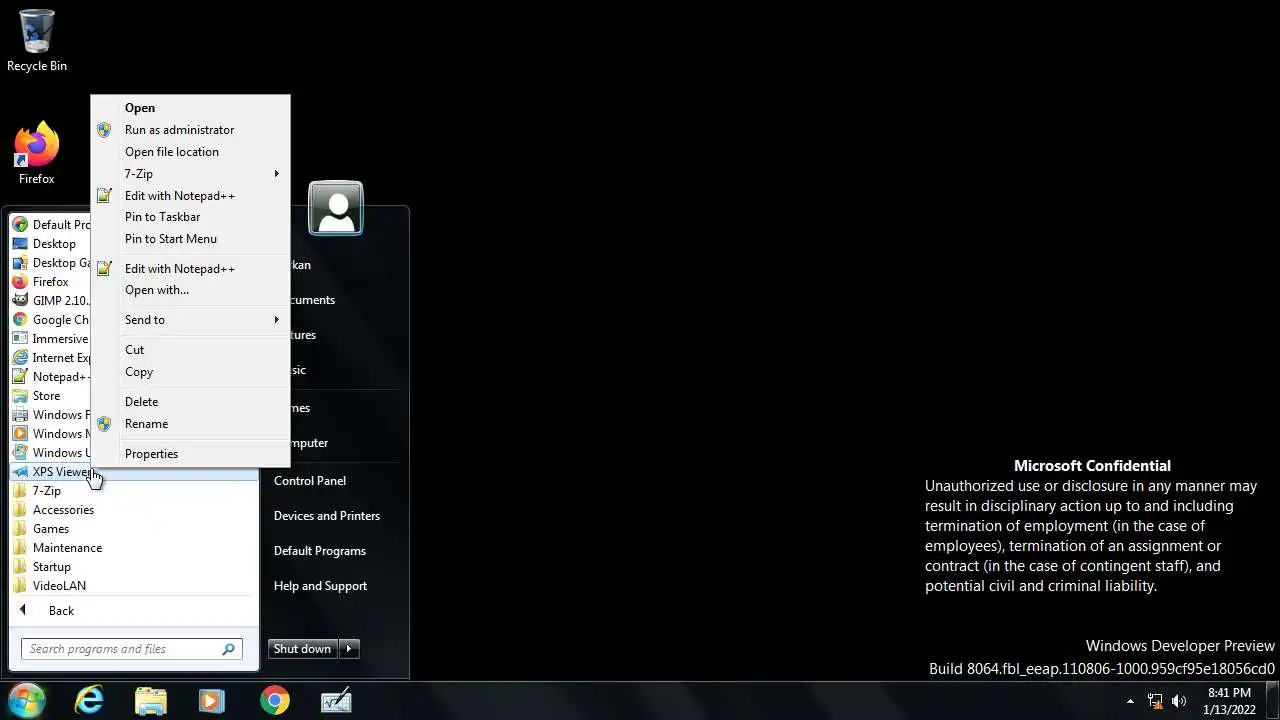Launch Internet Explorer from the taskbar
The width and height of the screenshot is (1280, 720).
(89, 701)
